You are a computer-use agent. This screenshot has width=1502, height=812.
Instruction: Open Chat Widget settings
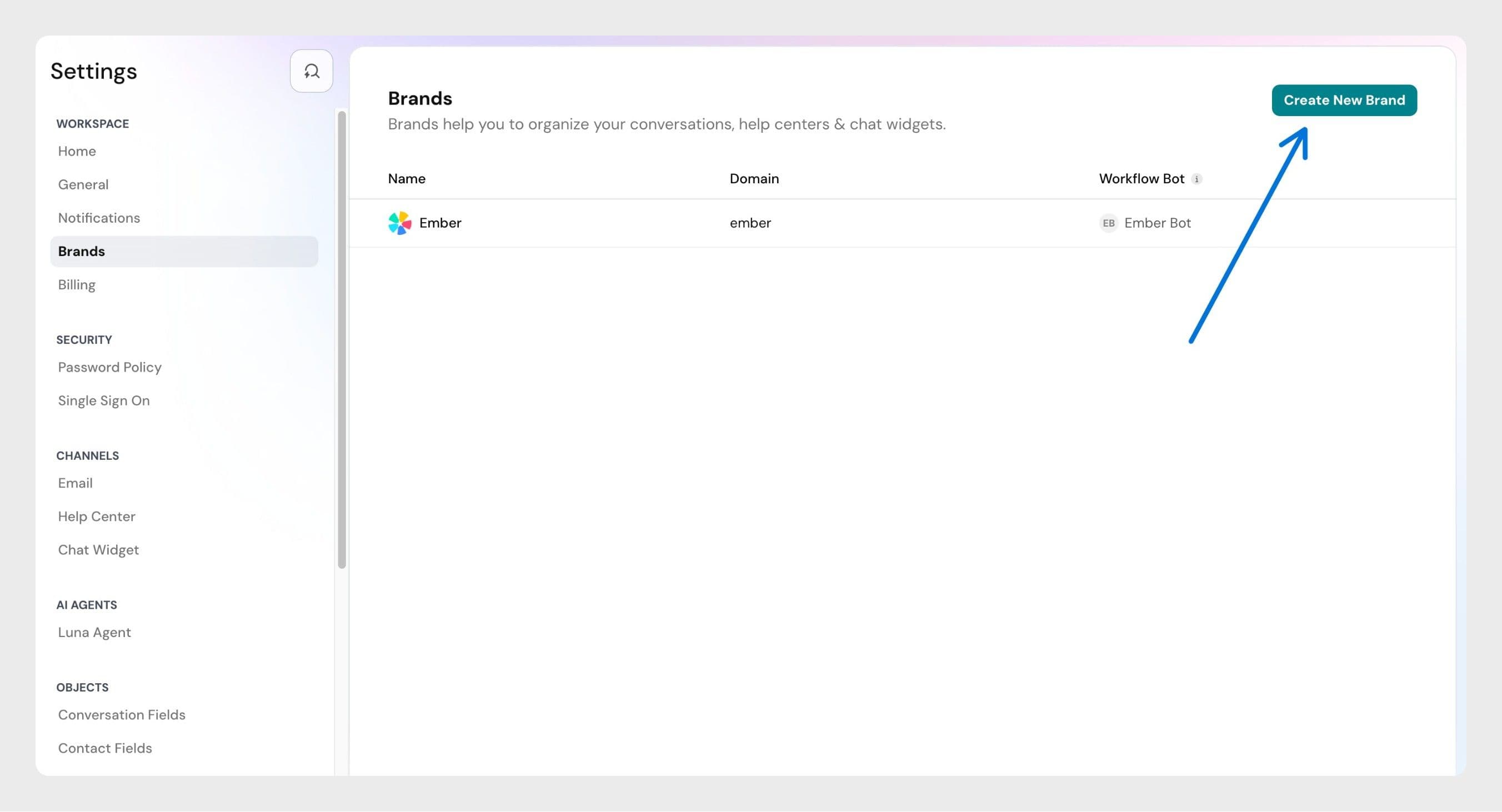pyautogui.click(x=98, y=550)
